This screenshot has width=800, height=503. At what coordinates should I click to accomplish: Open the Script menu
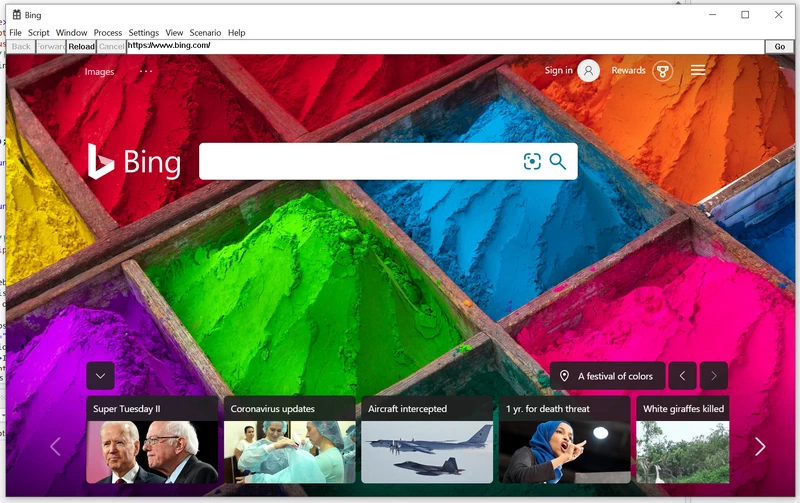pos(39,33)
